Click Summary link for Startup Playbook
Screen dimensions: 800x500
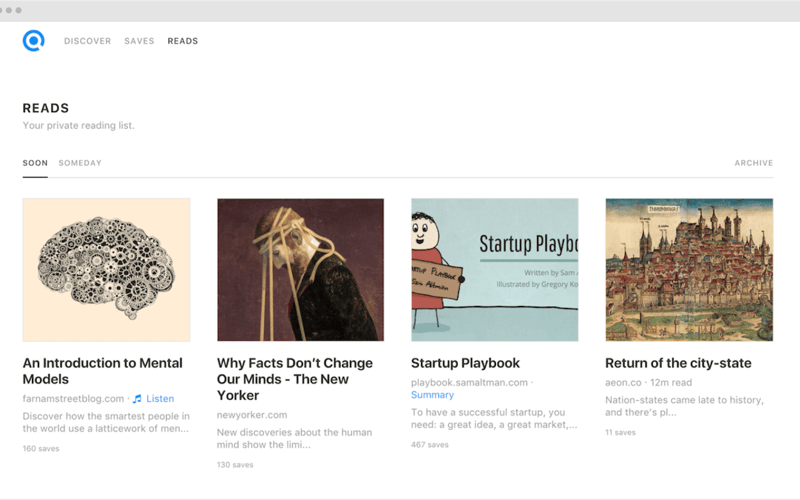(432, 394)
